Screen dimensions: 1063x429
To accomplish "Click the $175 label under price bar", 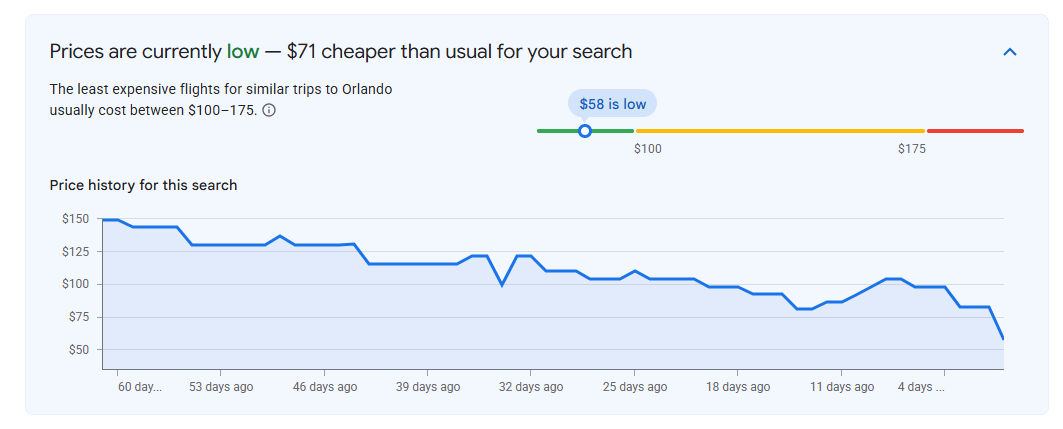I will [x=912, y=149].
